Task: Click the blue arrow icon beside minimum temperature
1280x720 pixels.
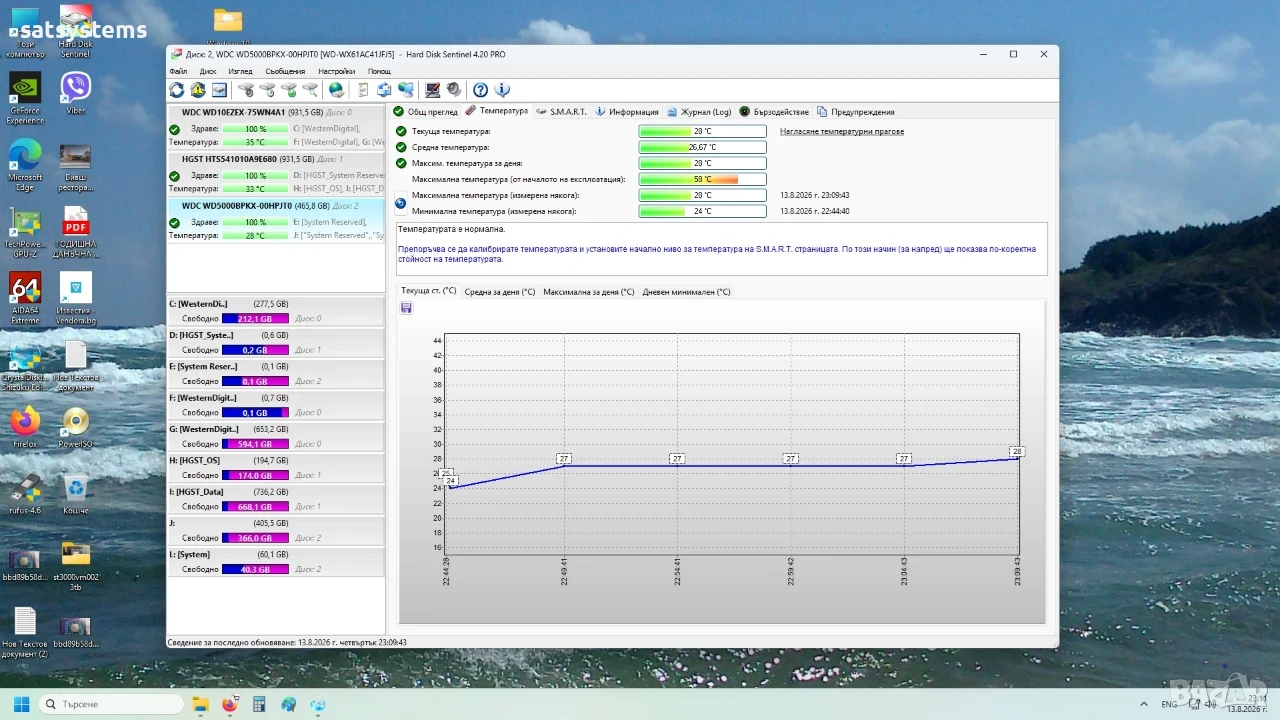Action: (401, 203)
